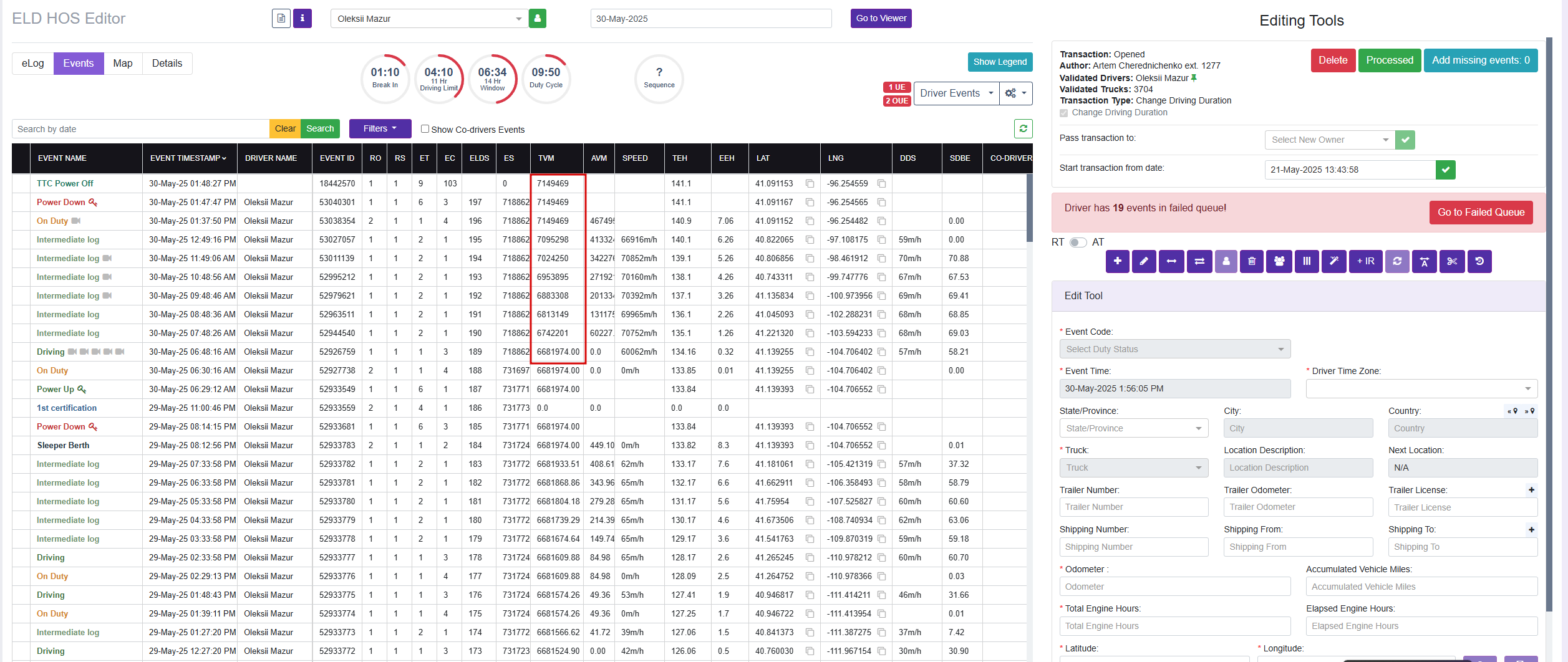Toggle the Change Driving Duration checkbox
The width and height of the screenshot is (1568, 662).
[1063, 113]
